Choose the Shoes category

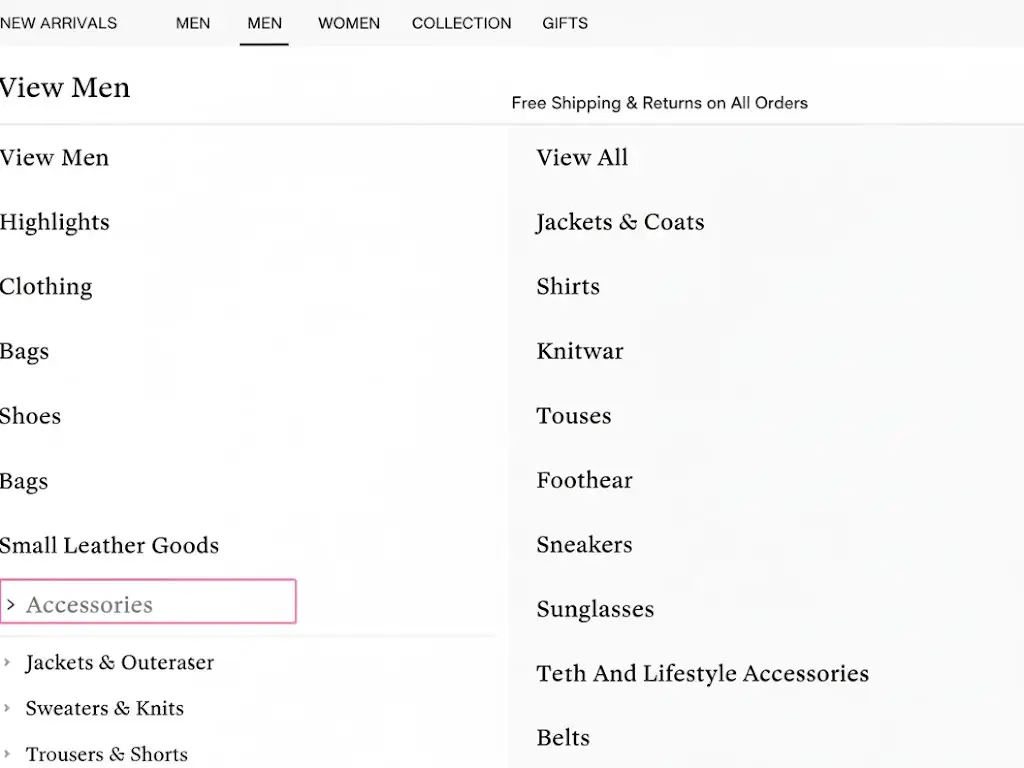click(x=31, y=416)
